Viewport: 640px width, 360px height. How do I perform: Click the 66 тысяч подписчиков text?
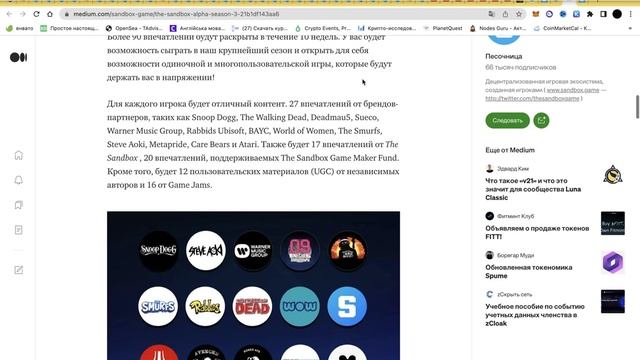pyautogui.click(x=520, y=67)
